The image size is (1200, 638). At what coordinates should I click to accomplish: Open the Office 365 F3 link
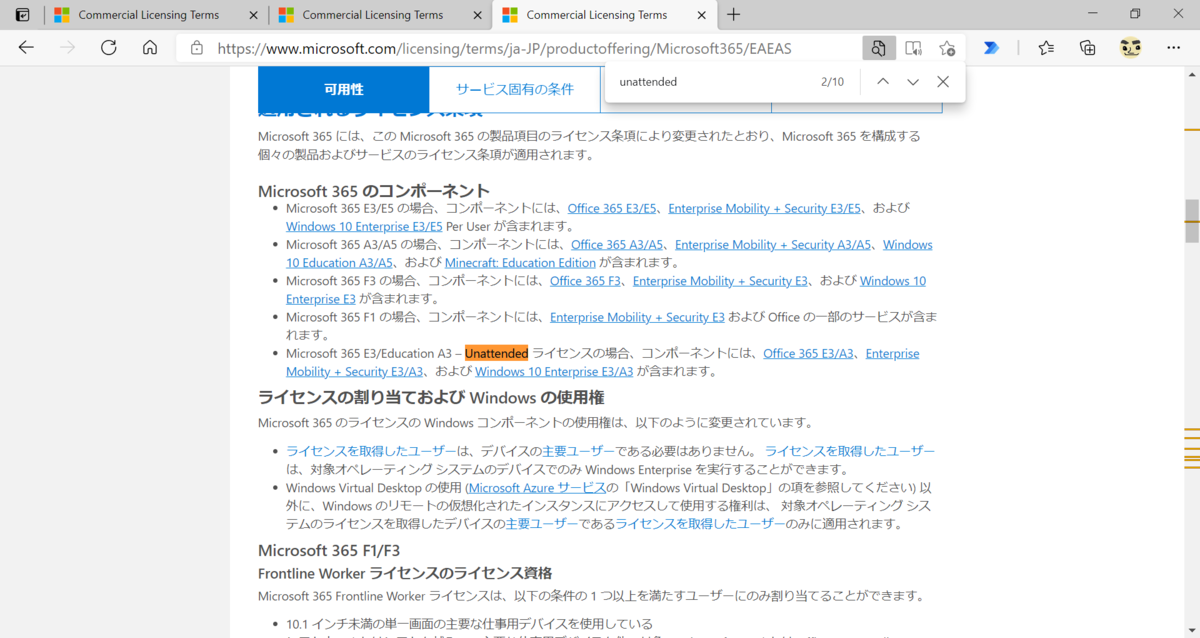586,281
